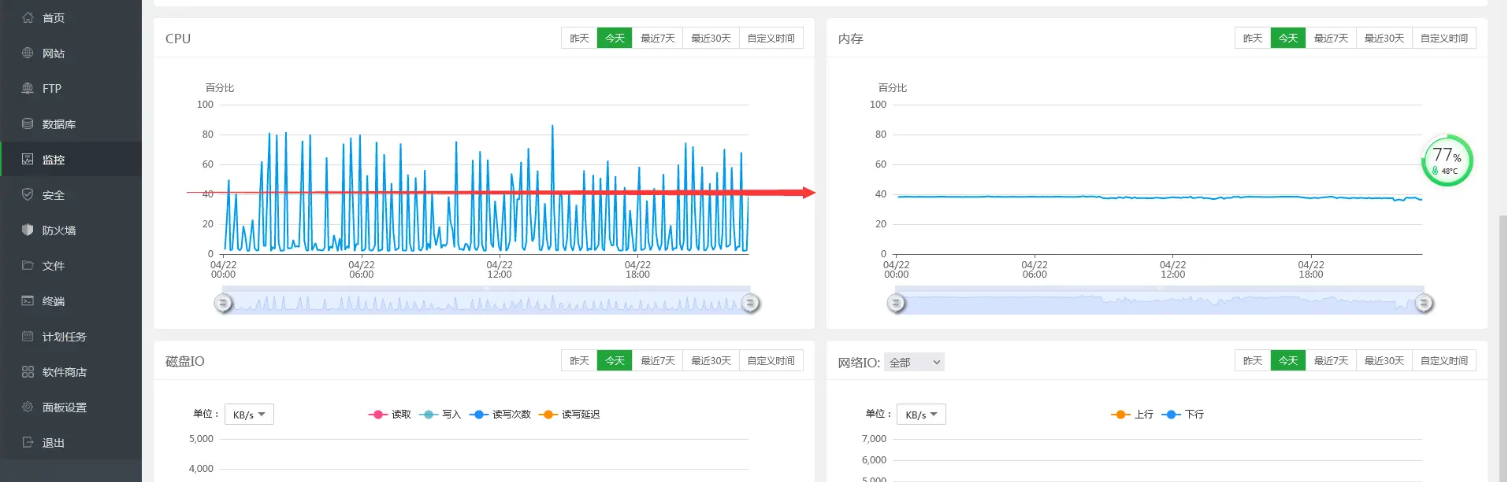This screenshot has width=1507, height=482.
Task: Click the 软件商店 grid icon
Action: click(x=27, y=372)
